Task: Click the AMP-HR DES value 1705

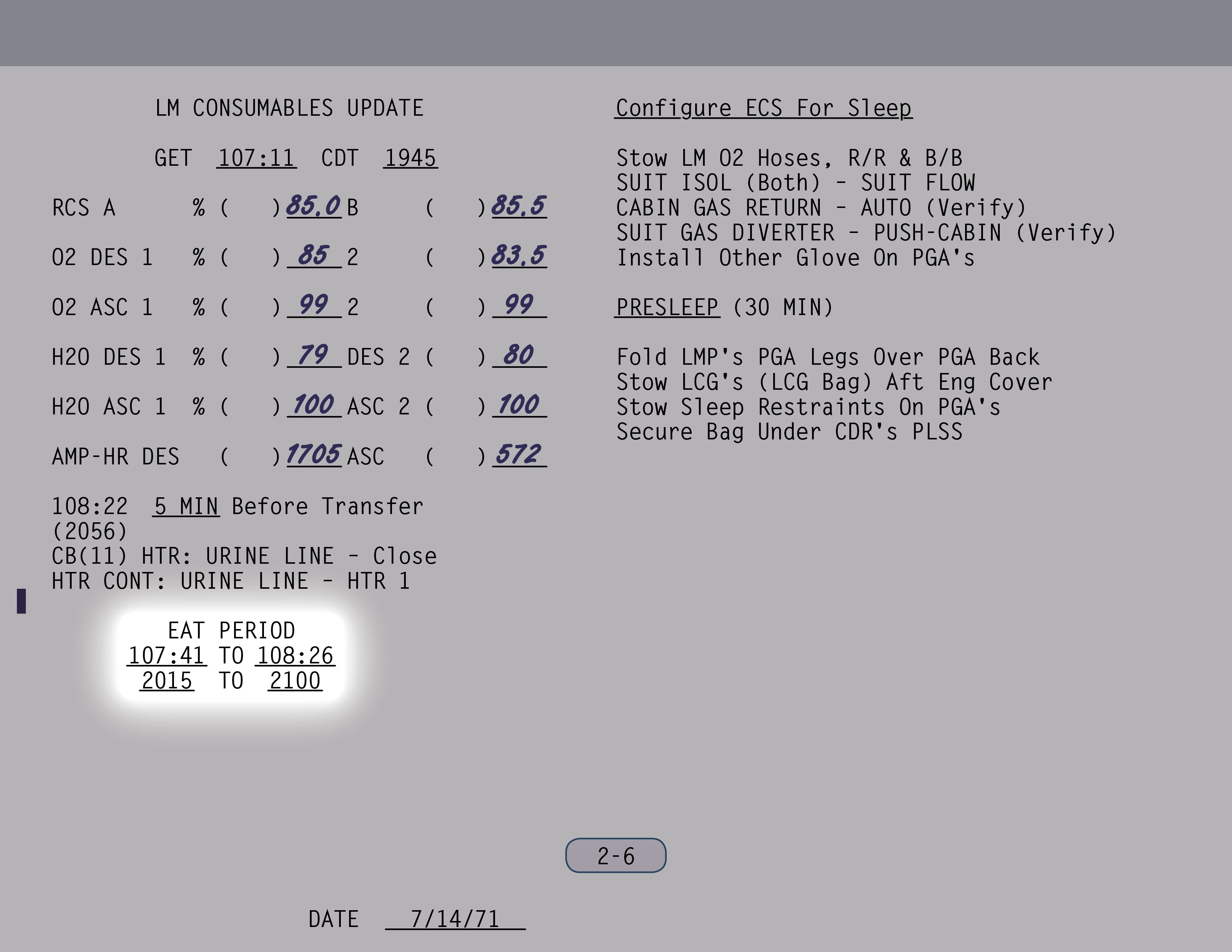Action: point(314,455)
